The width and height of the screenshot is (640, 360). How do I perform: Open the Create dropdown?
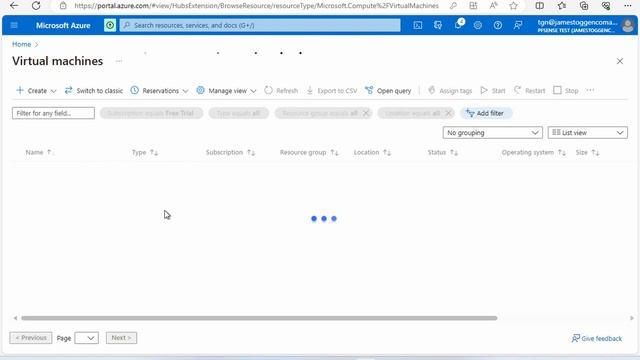(36, 91)
